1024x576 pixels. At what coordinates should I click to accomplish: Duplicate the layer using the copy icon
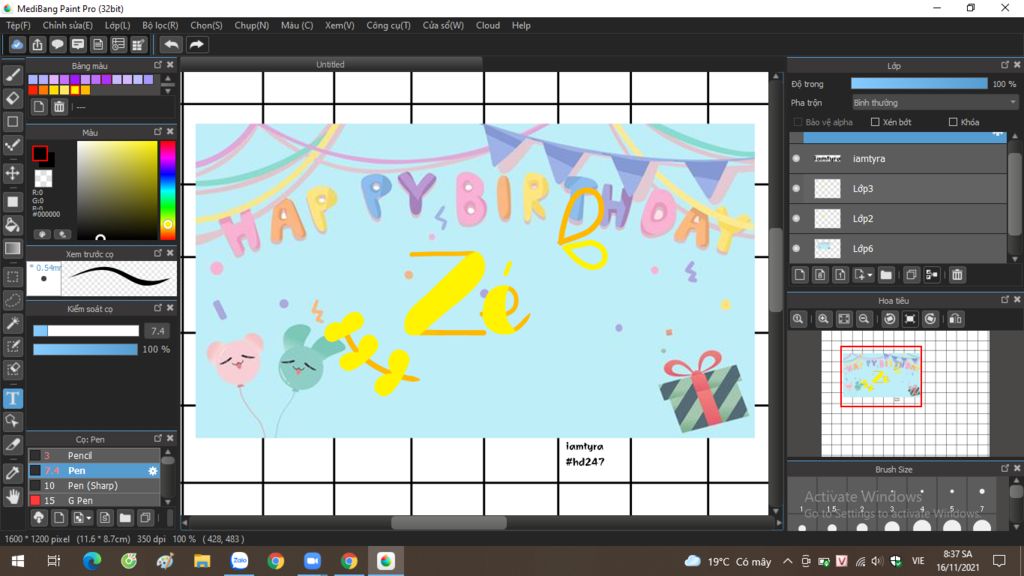coord(911,275)
